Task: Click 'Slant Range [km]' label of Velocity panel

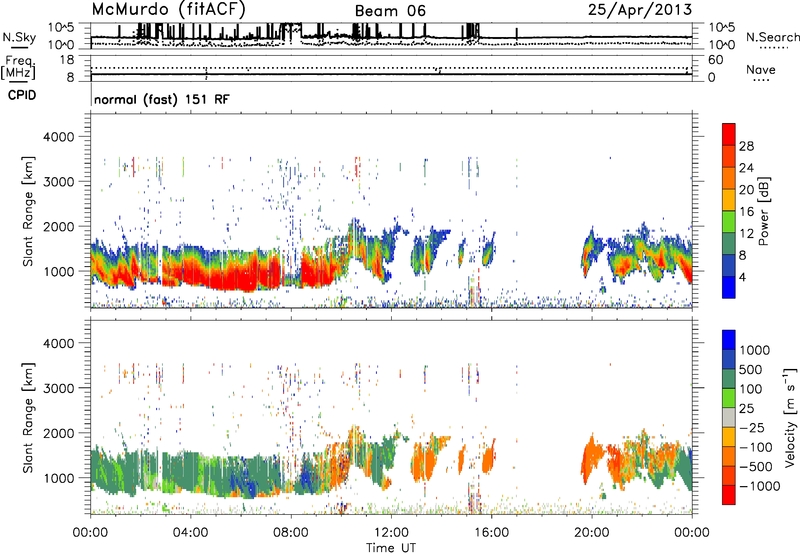Action: (28, 417)
